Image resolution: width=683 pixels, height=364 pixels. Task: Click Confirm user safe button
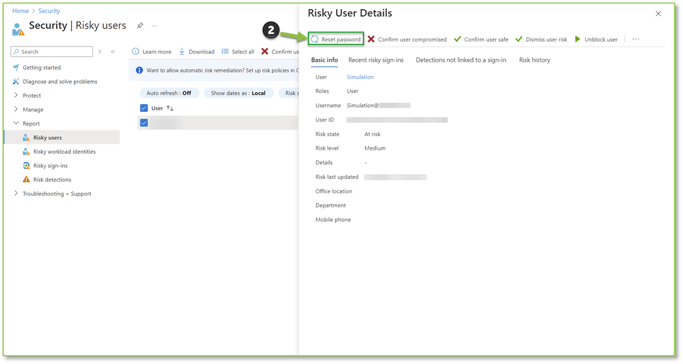coord(481,39)
